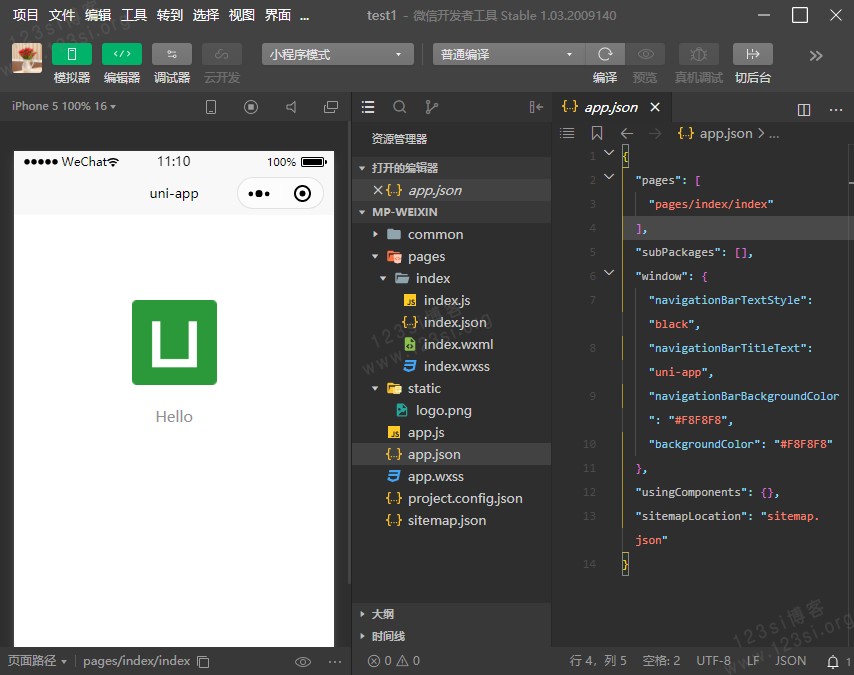Close the app.json editor tab
The height and width of the screenshot is (675, 854).
tap(655, 107)
